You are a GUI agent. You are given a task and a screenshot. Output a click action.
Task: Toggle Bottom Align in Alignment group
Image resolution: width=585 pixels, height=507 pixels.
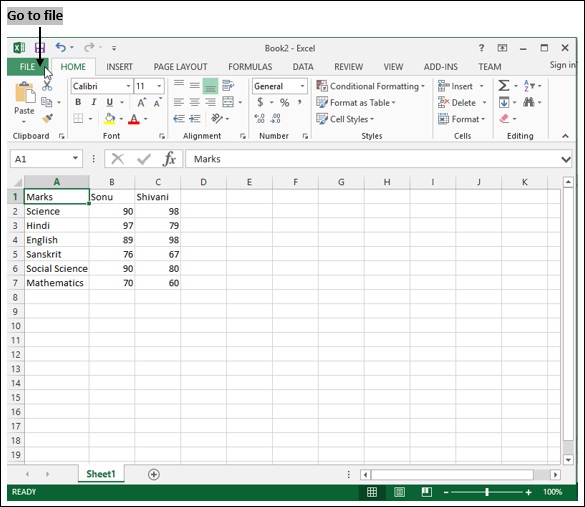tap(210, 86)
